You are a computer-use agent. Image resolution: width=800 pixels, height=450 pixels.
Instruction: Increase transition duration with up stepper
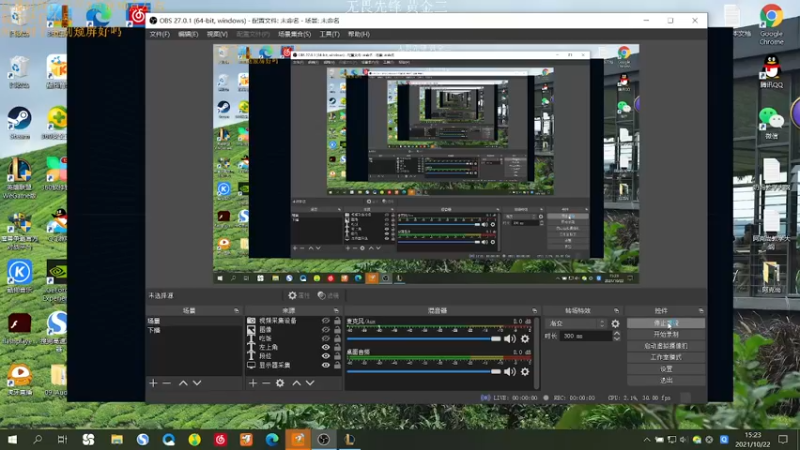click(x=617, y=333)
